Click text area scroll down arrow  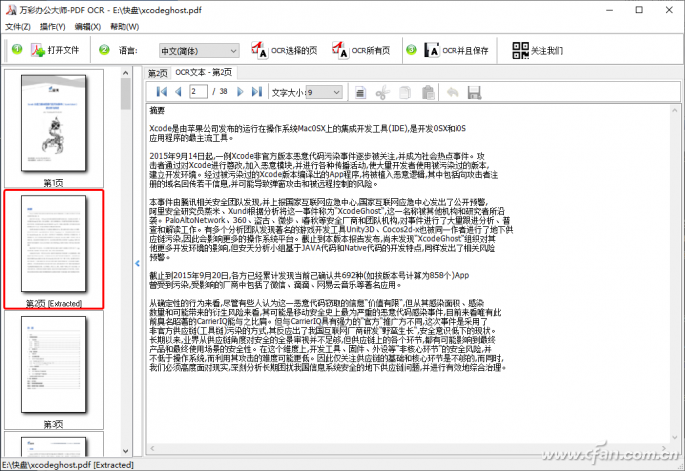pyautogui.click(x=675, y=437)
